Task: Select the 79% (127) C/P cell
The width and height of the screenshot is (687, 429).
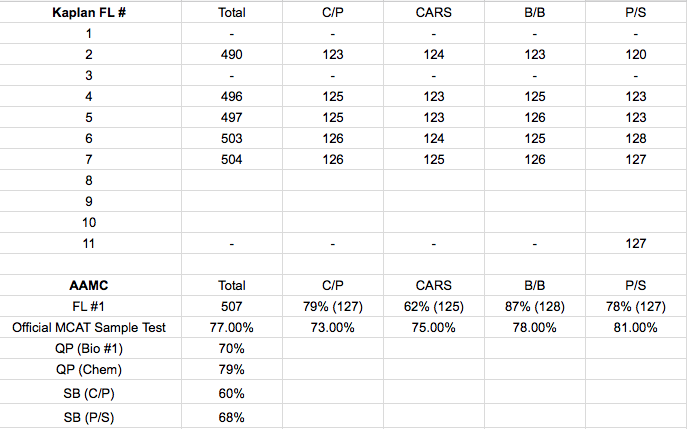Action: pos(333,306)
